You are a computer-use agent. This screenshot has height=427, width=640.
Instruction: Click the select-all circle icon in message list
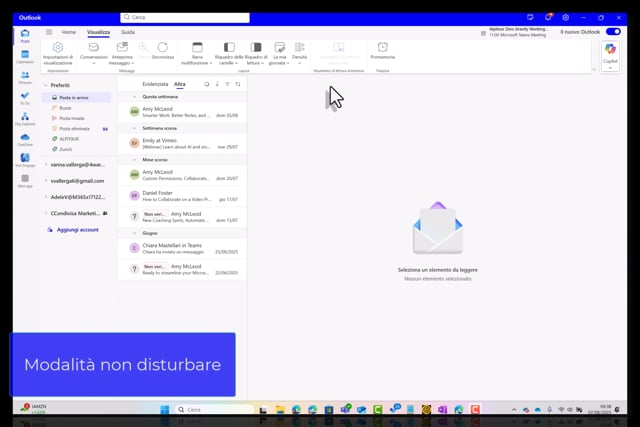(x=207, y=84)
